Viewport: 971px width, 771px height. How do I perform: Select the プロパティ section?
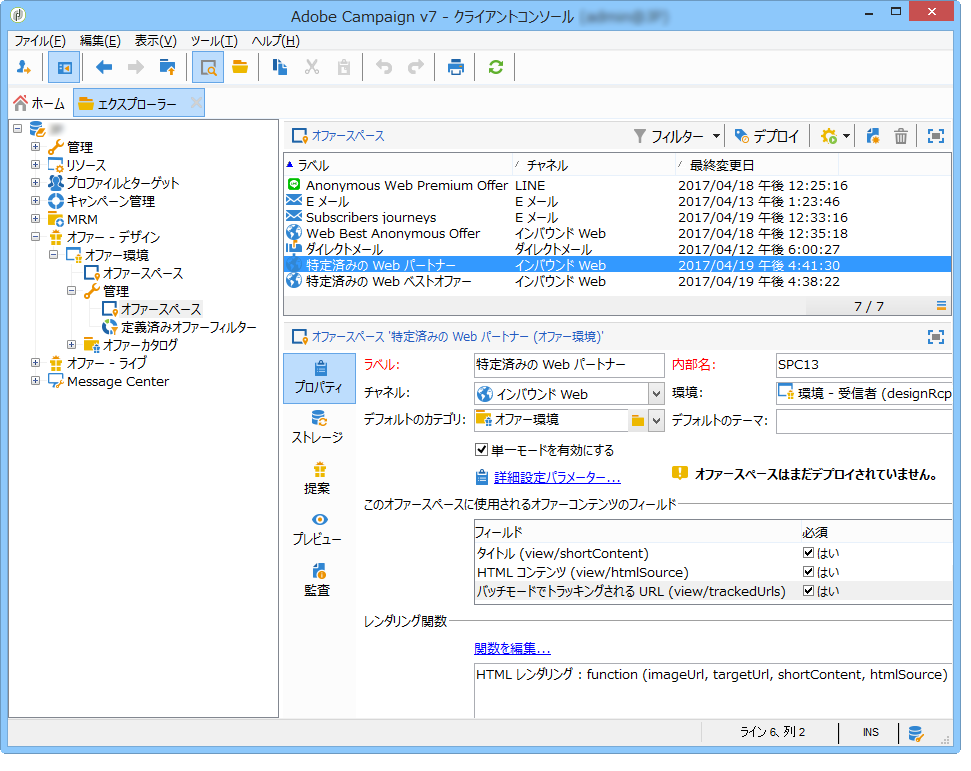319,378
